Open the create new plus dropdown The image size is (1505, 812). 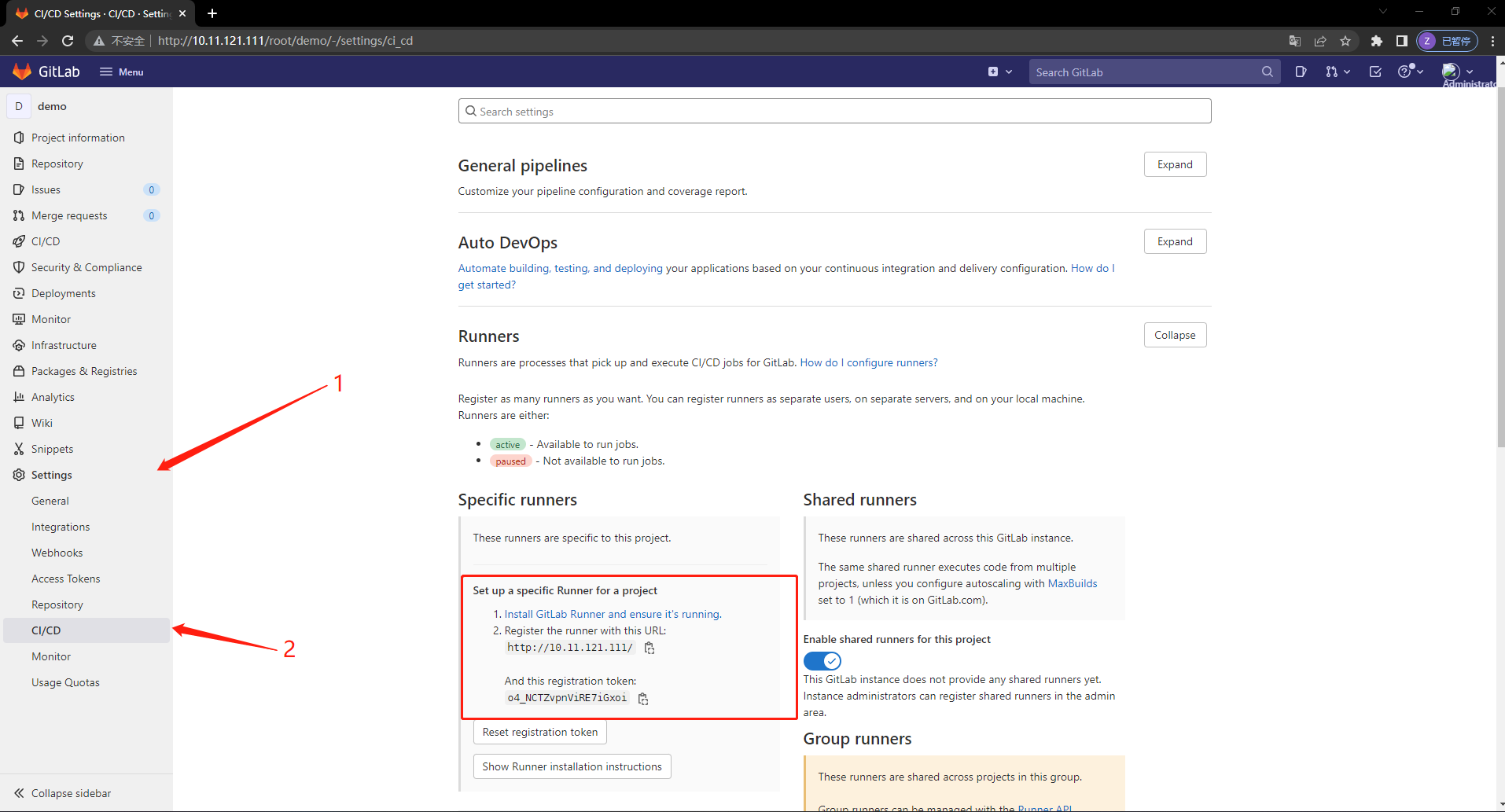(x=999, y=72)
